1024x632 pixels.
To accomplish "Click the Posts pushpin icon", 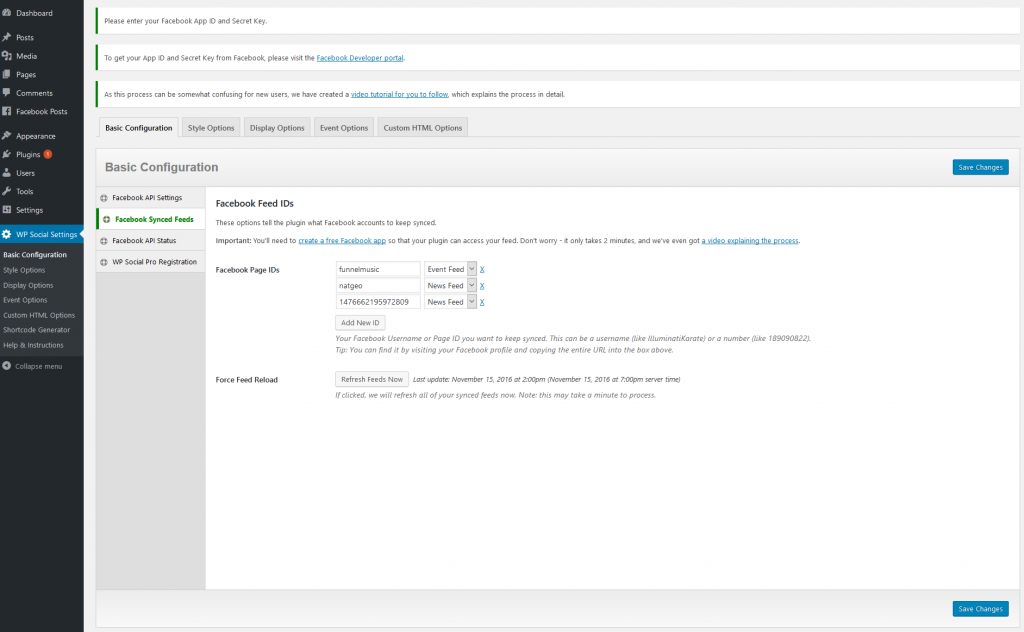I will coord(7,37).
